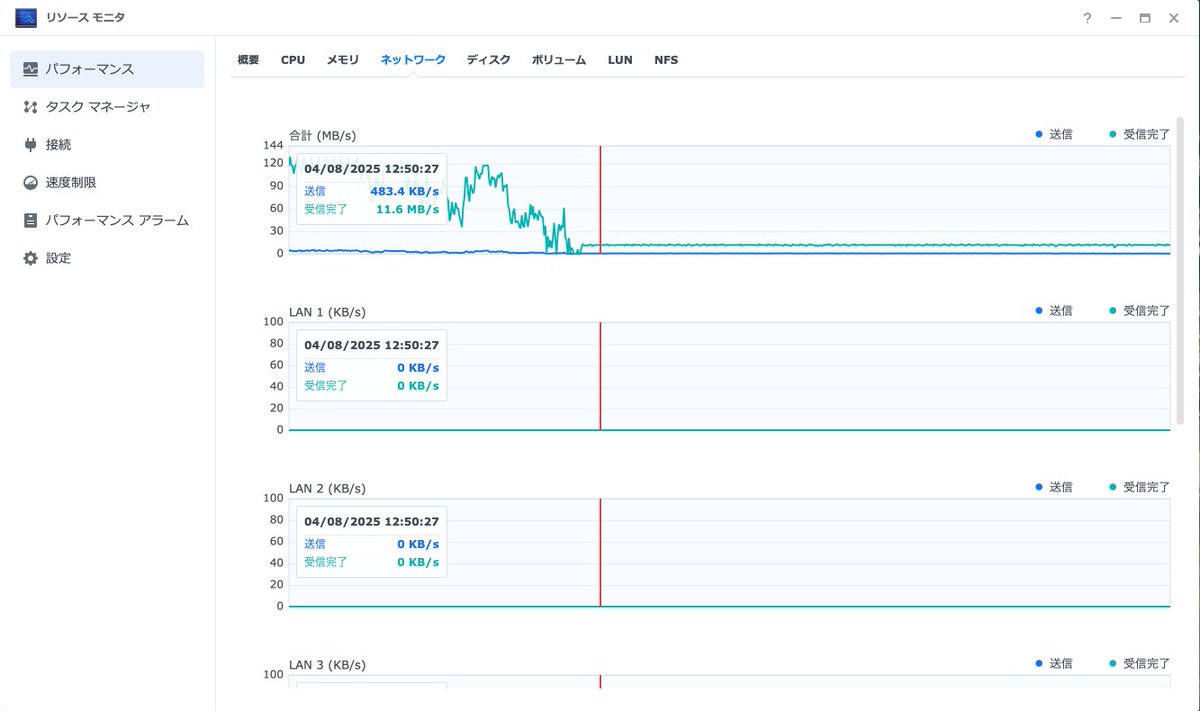Click the 接続 plug icon
This screenshot has width=1200, height=711.
click(30, 145)
